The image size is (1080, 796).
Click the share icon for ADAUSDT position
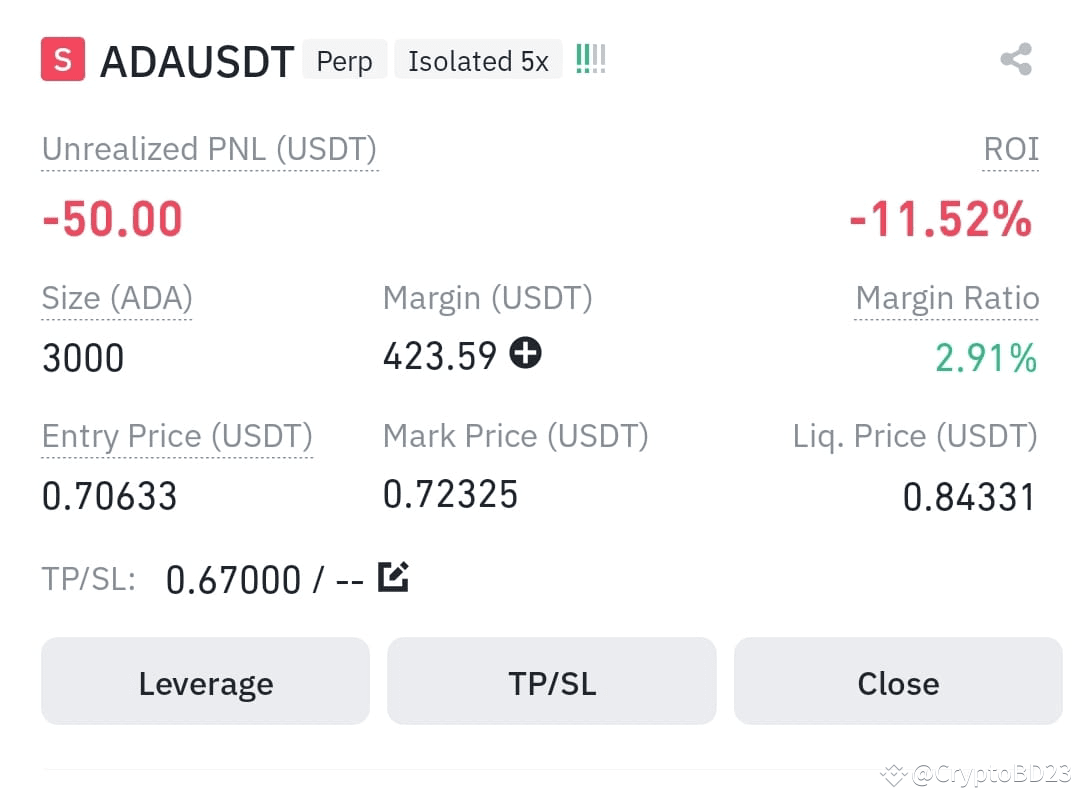pyautogui.click(x=1017, y=59)
